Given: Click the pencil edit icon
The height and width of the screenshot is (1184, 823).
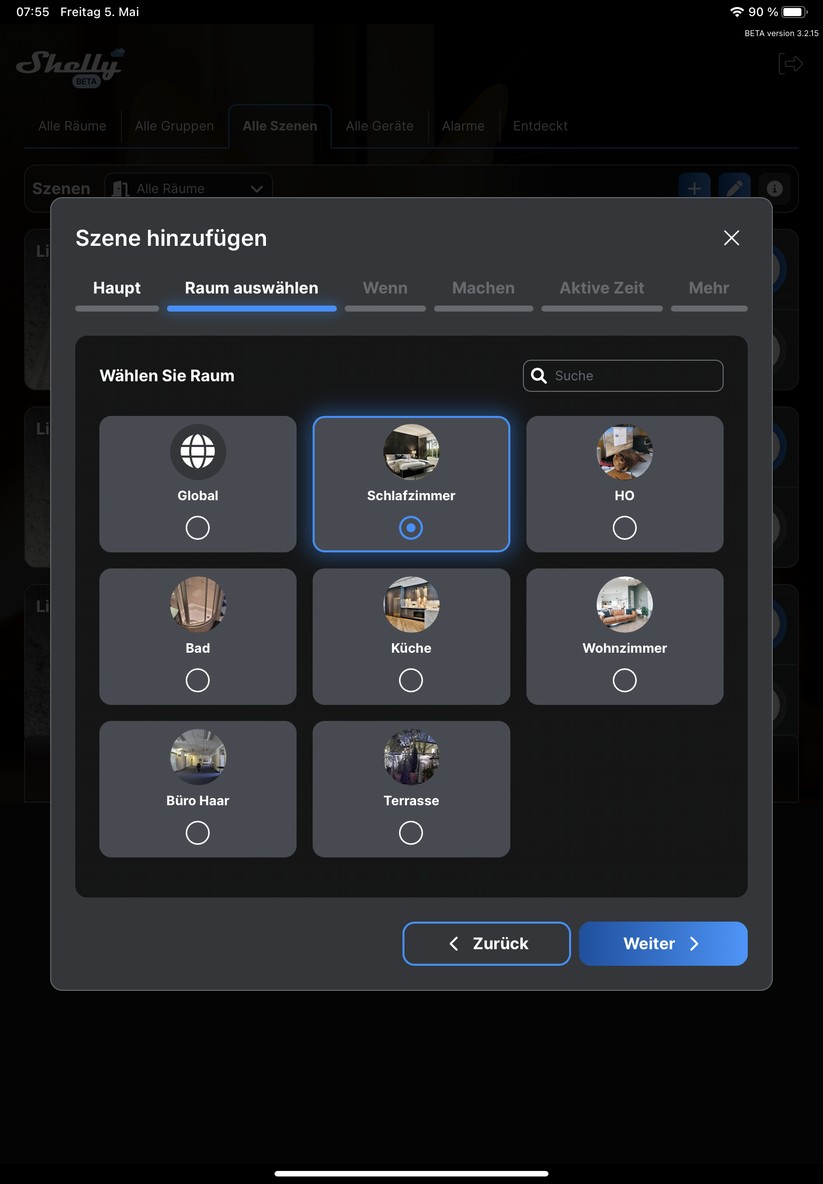Looking at the screenshot, I should pos(734,188).
